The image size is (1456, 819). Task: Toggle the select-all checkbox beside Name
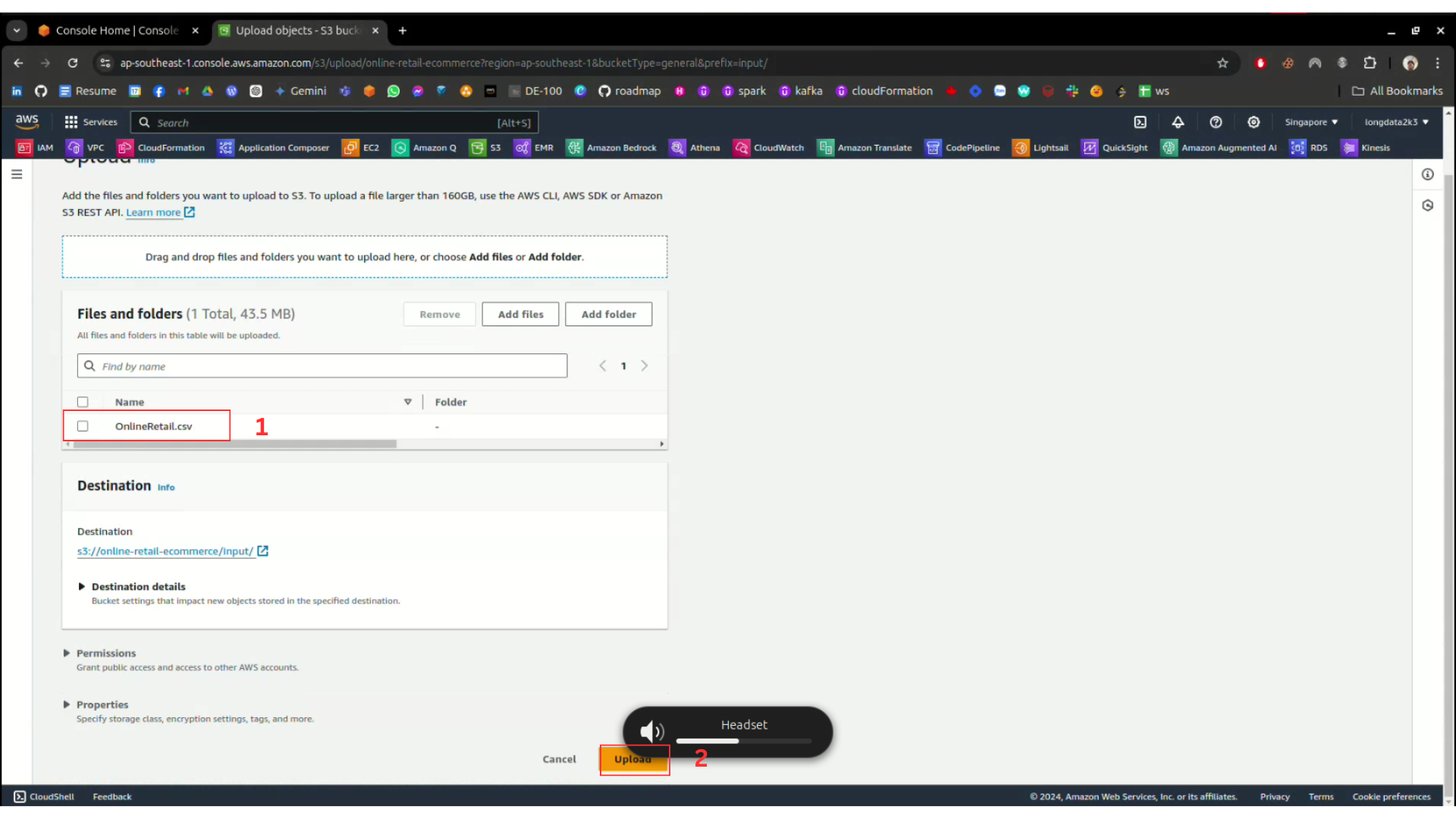point(83,402)
